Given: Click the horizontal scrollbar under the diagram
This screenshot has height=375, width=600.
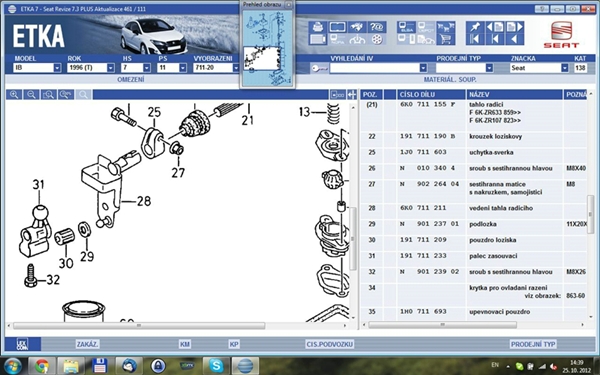Looking at the screenshot, I should point(139,326).
